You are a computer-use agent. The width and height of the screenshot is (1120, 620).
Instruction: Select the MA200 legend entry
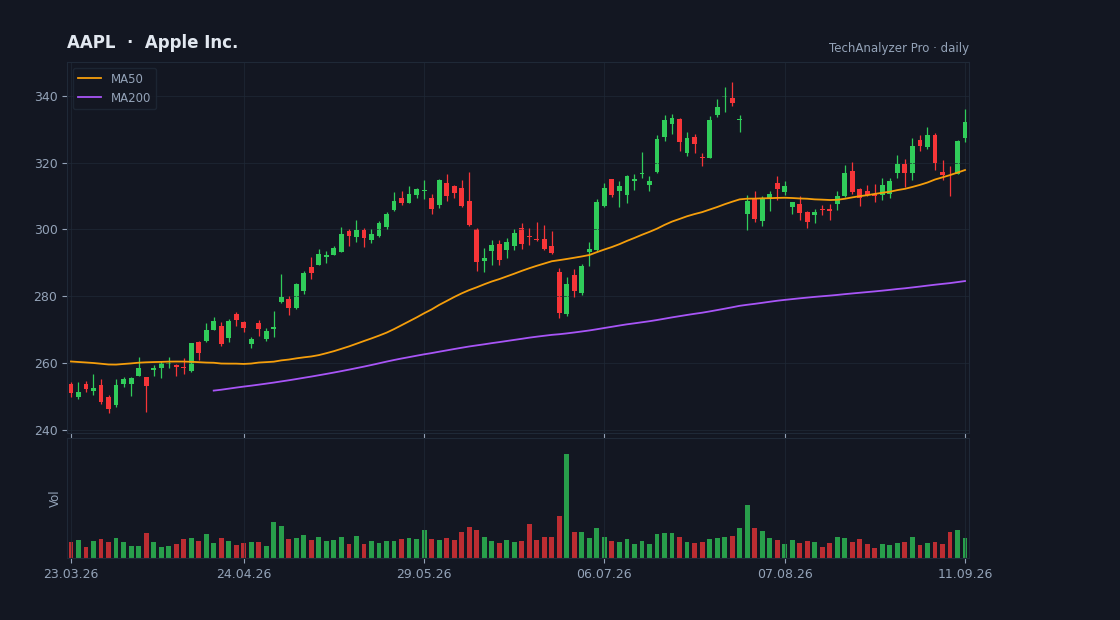[x=114, y=98]
